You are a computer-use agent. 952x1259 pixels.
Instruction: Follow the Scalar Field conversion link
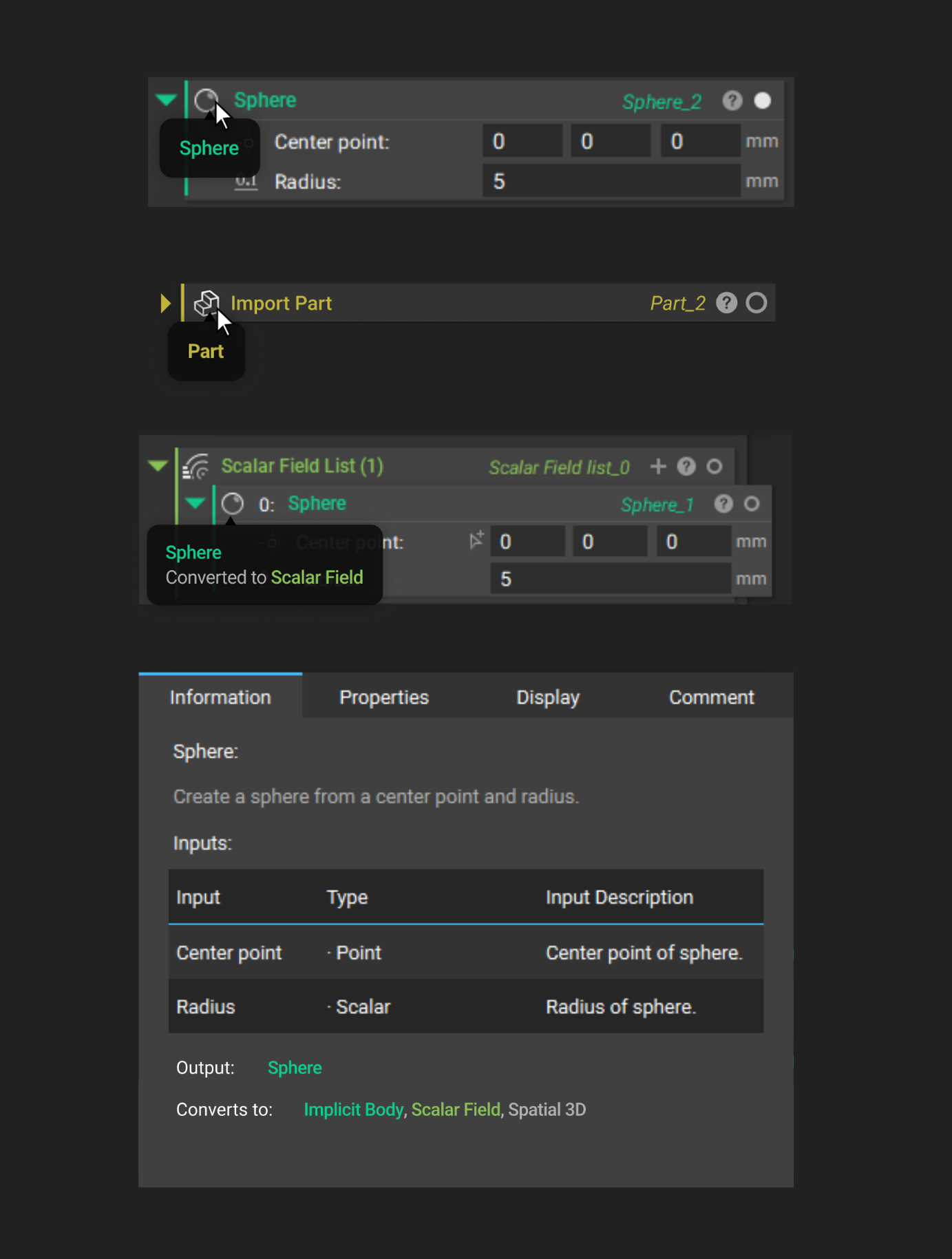click(x=456, y=1110)
